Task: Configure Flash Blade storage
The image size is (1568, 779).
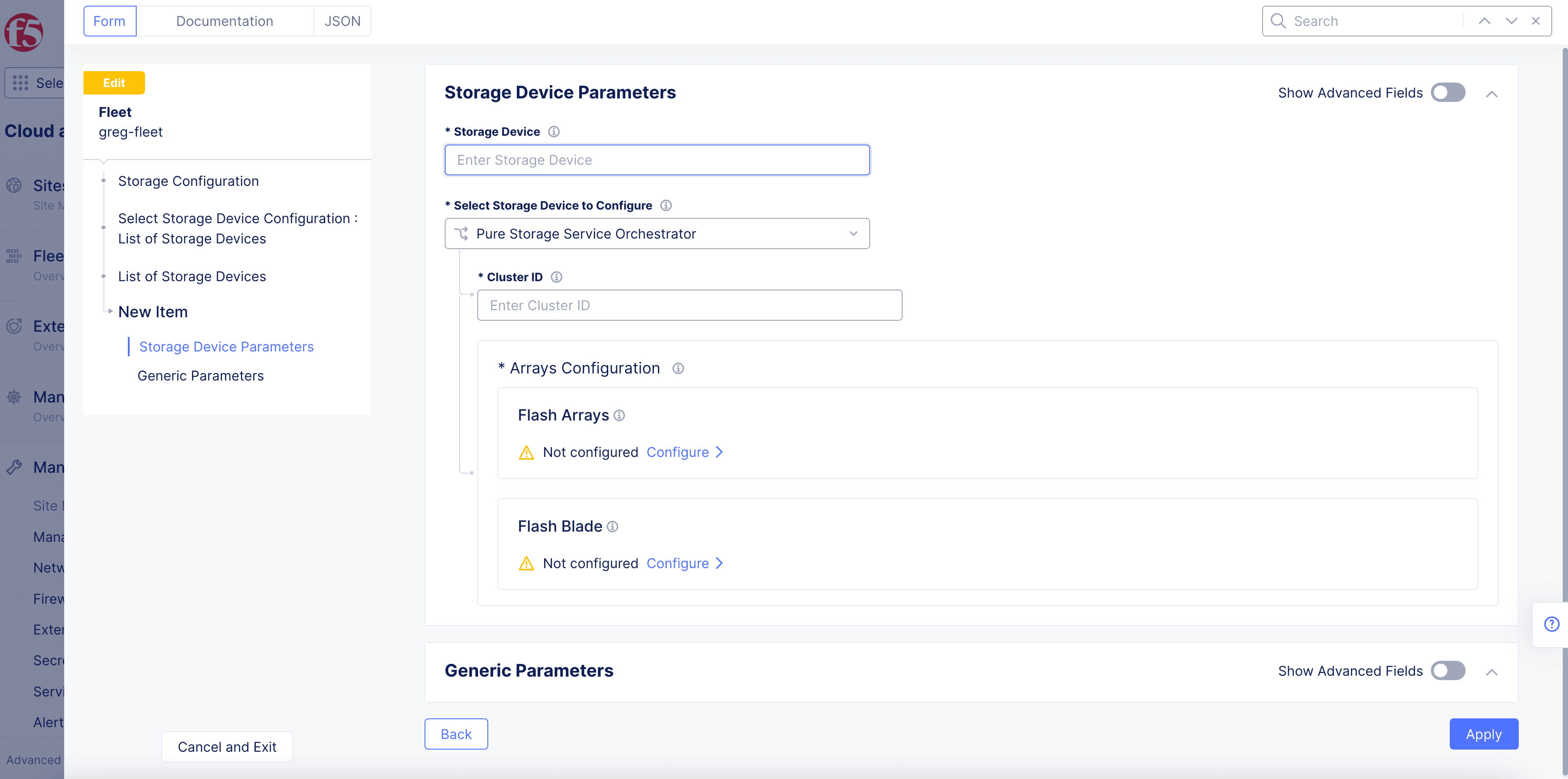Action: (x=678, y=563)
